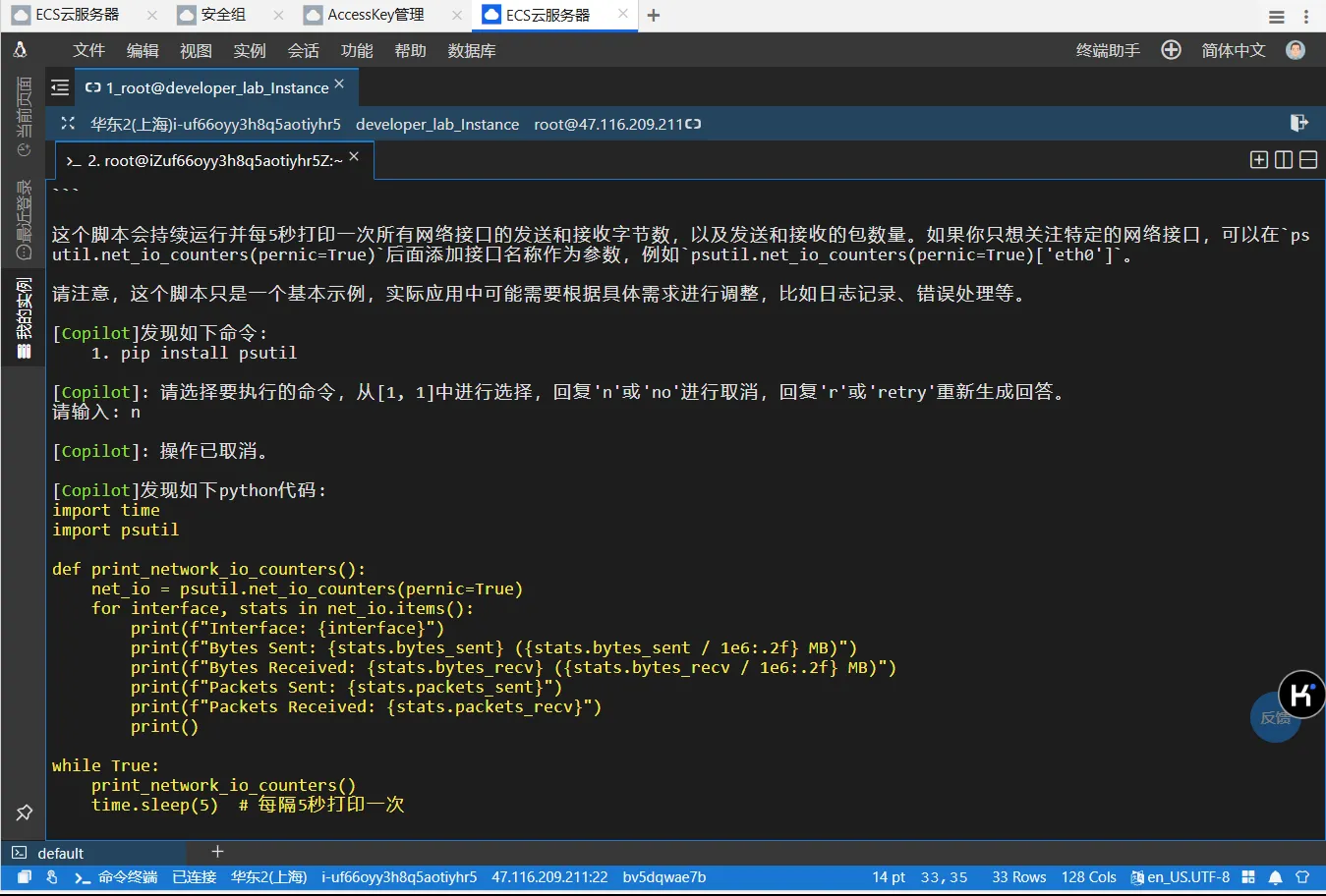Click 128 Cols indicator
Image resolution: width=1326 pixels, height=896 pixels.
click(1089, 877)
